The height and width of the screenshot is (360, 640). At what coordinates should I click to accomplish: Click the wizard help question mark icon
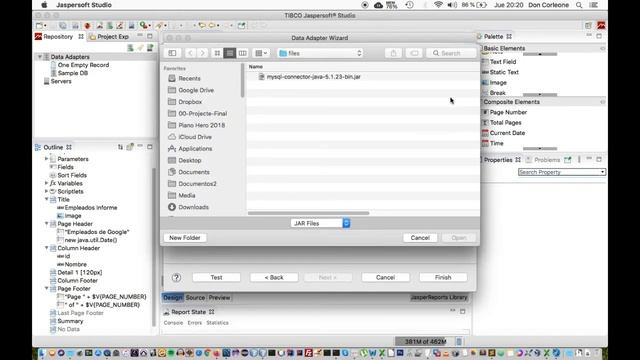pos(176,278)
